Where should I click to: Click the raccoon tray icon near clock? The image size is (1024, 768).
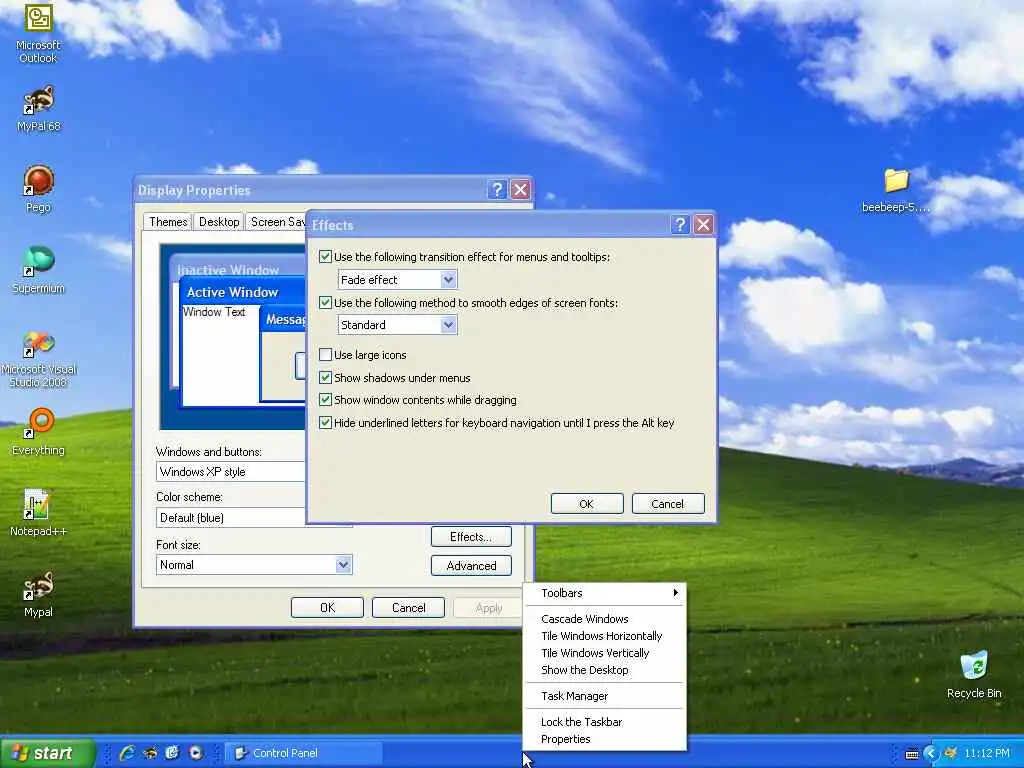click(x=951, y=754)
